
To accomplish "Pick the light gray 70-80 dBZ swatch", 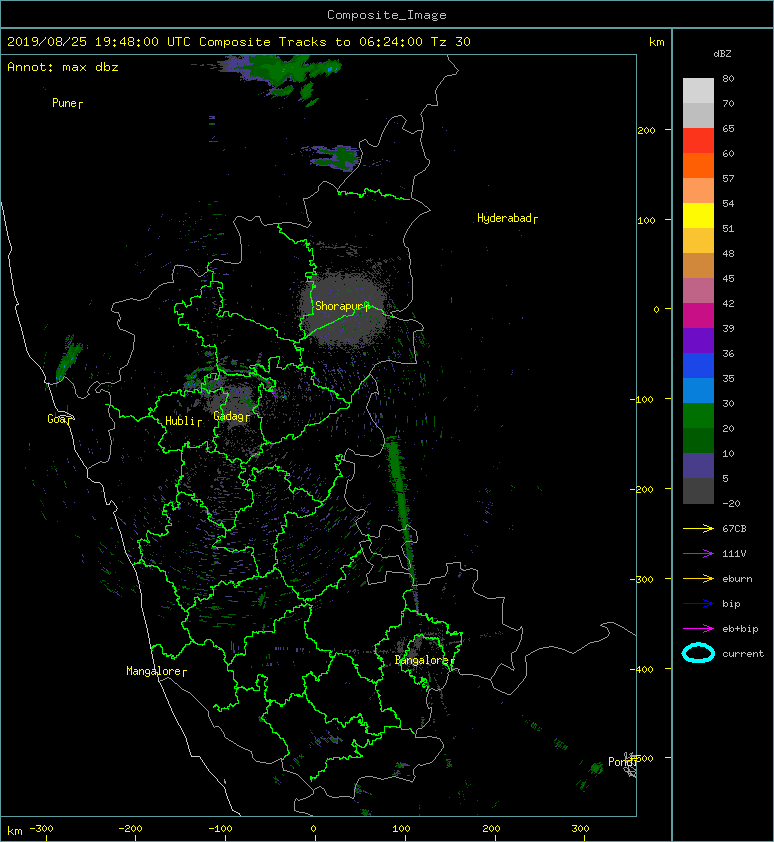I will (698, 91).
